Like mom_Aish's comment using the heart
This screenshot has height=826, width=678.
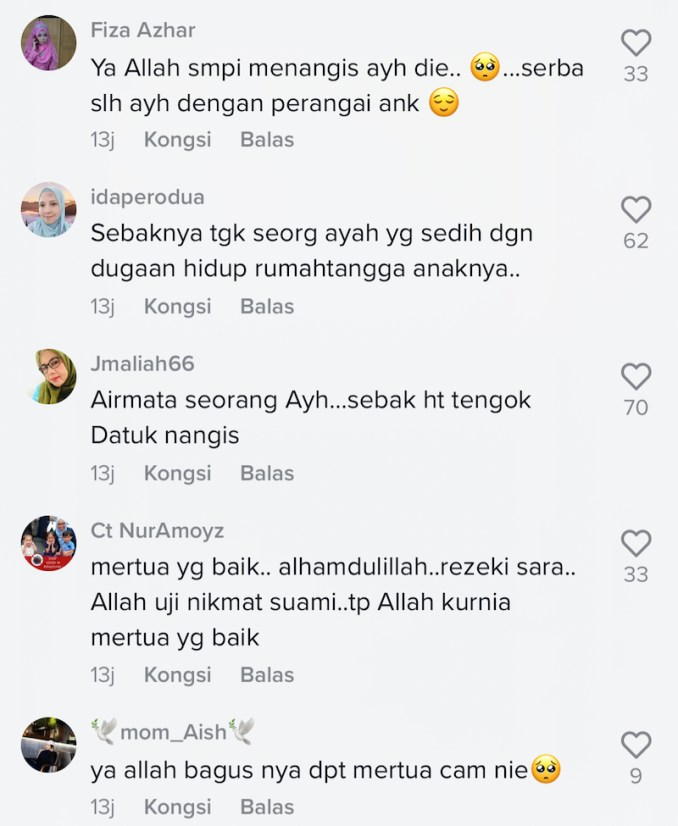tap(636, 744)
